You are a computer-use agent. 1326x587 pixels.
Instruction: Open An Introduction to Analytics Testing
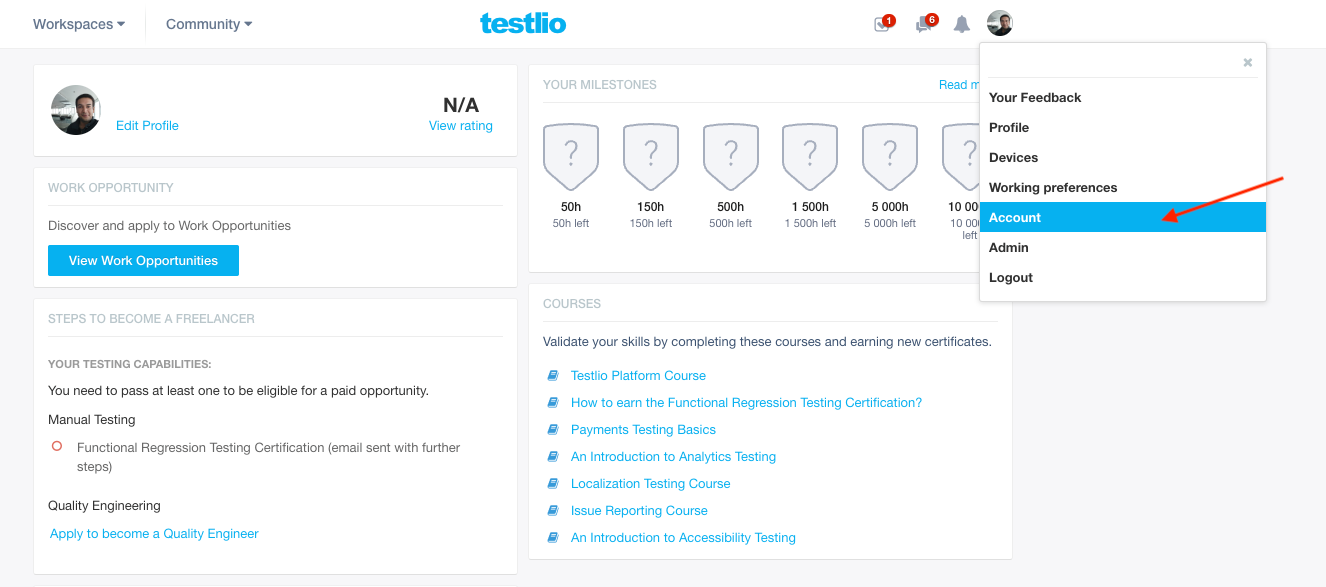(673, 456)
